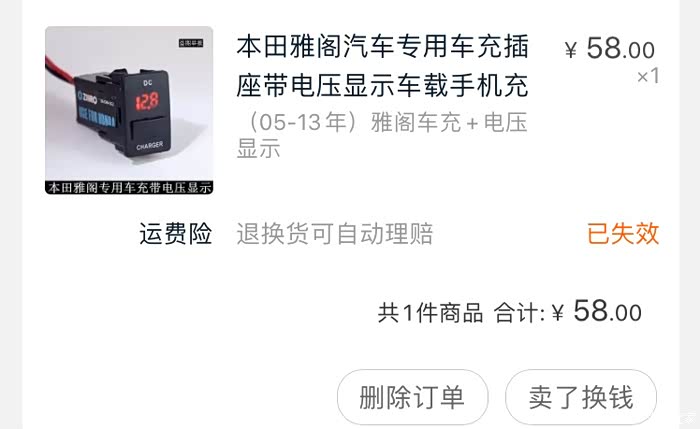Viewport: 700px width, 429px height.
Task: Tap the red 12.8 voltage readout in the image
Action: tap(147, 101)
